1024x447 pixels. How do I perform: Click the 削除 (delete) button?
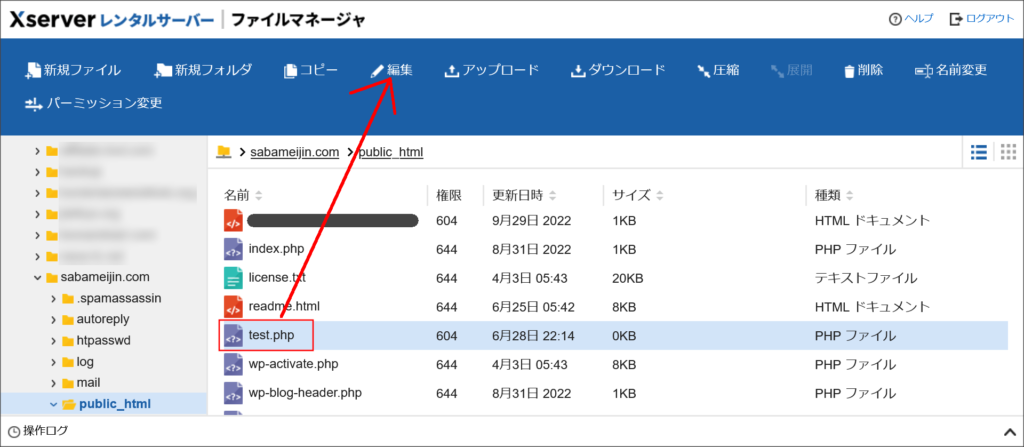[x=863, y=70]
